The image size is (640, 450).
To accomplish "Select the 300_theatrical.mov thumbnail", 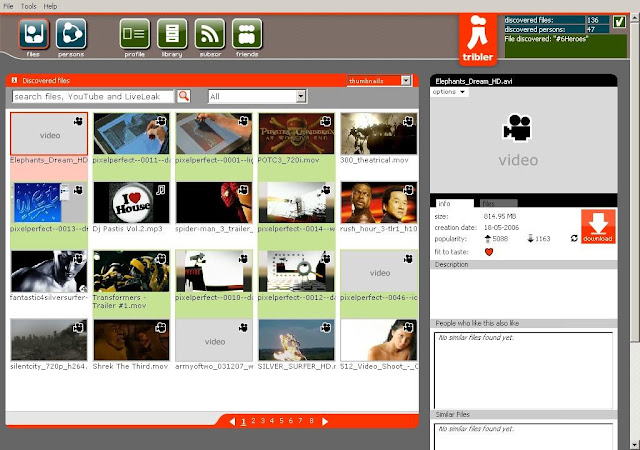I will click(379, 134).
